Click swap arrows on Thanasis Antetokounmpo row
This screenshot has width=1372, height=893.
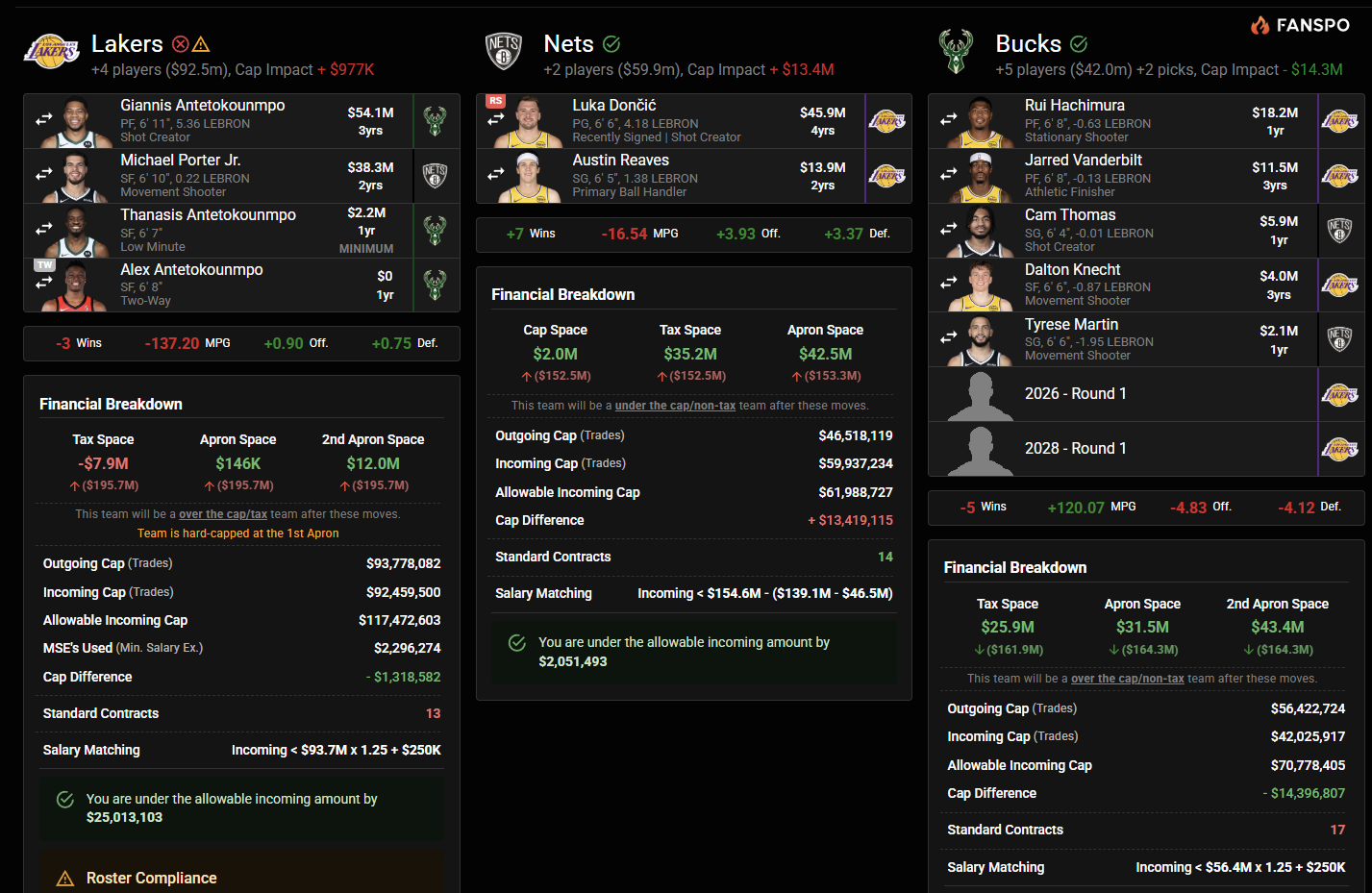click(44, 230)
